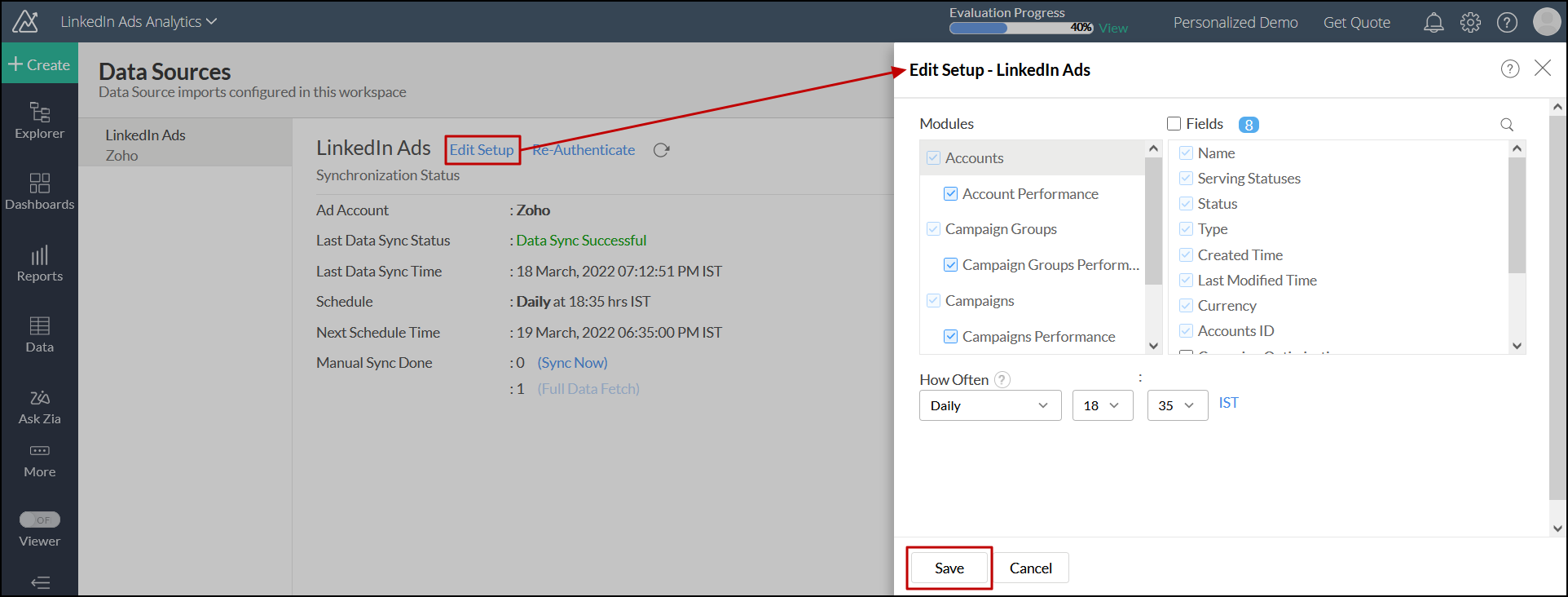The height and width of the screenshot is (597, 1568).
Task: Expand the Daily frequency dropdown
Action: coord(989,405)
